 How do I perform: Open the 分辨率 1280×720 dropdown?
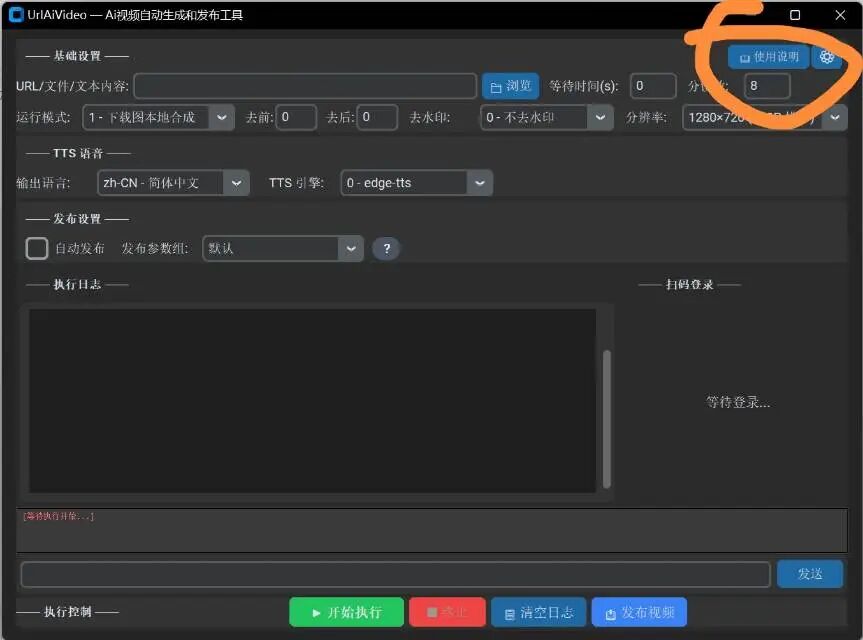764,117
